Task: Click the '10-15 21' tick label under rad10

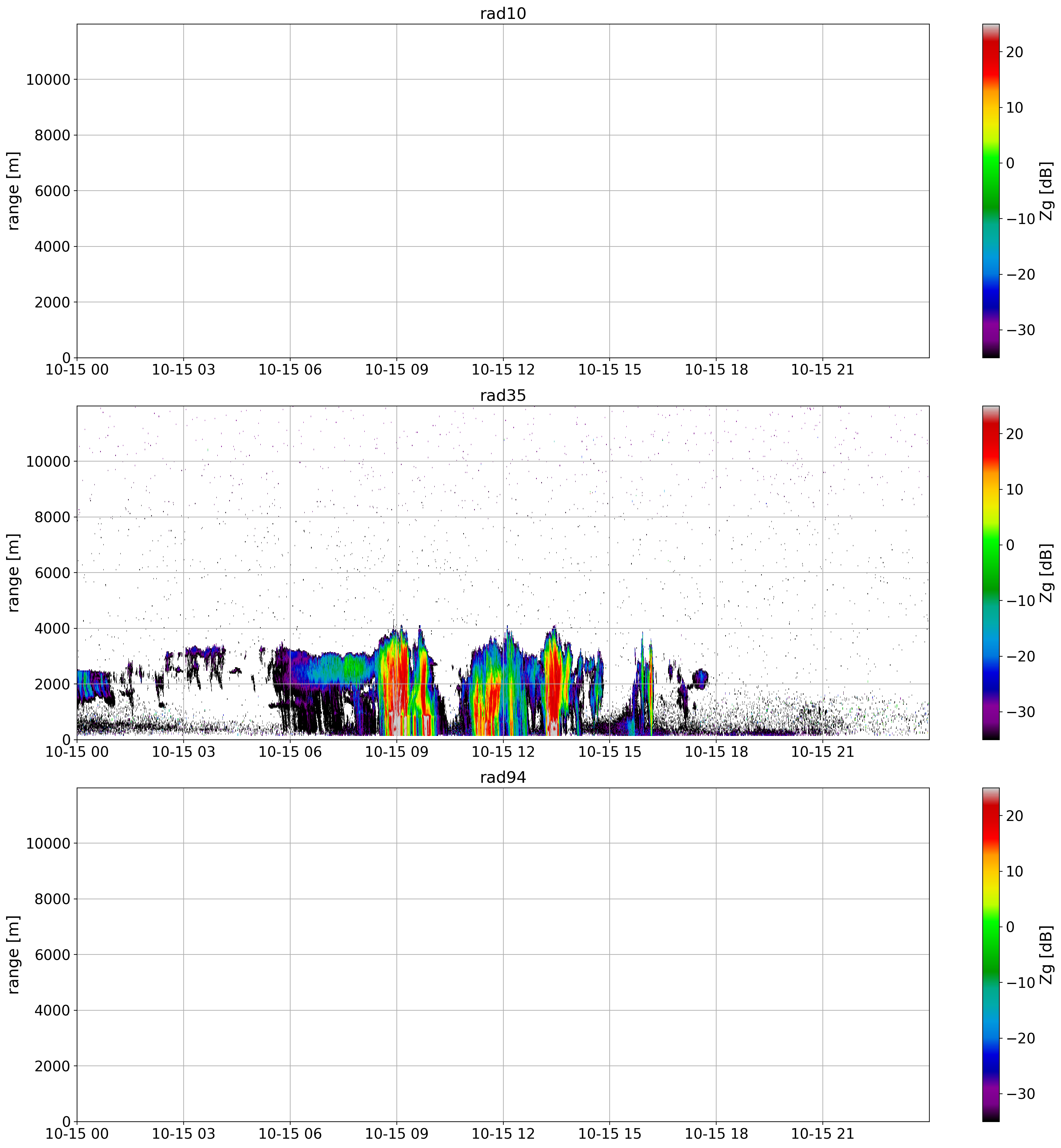Action: 822,370
